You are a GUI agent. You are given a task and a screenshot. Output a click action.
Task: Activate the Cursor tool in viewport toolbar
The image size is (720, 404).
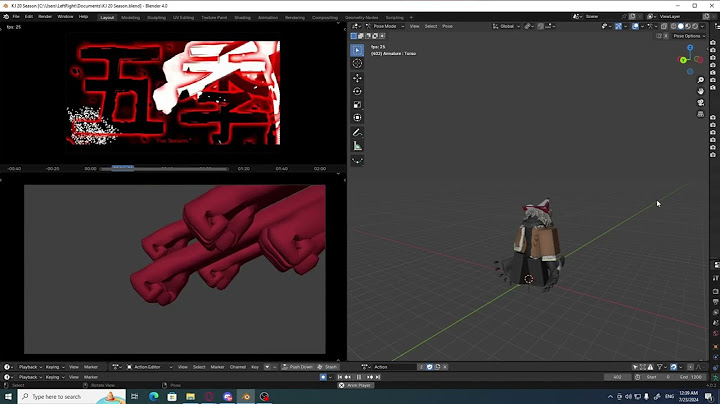pyautogui.click(x=357, y=63)
